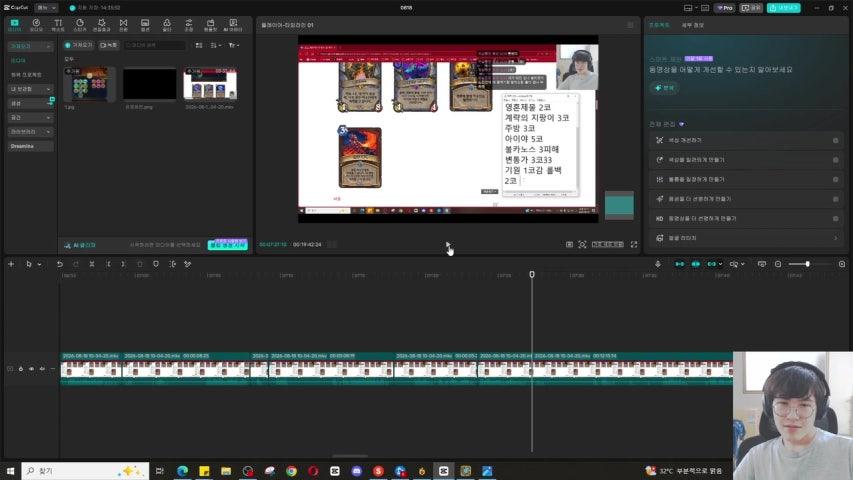The height and width of the screenshot is (480, 853).
Task: Open the Media tab in CapCut toolbar
Action: click(x=15, y=24)
